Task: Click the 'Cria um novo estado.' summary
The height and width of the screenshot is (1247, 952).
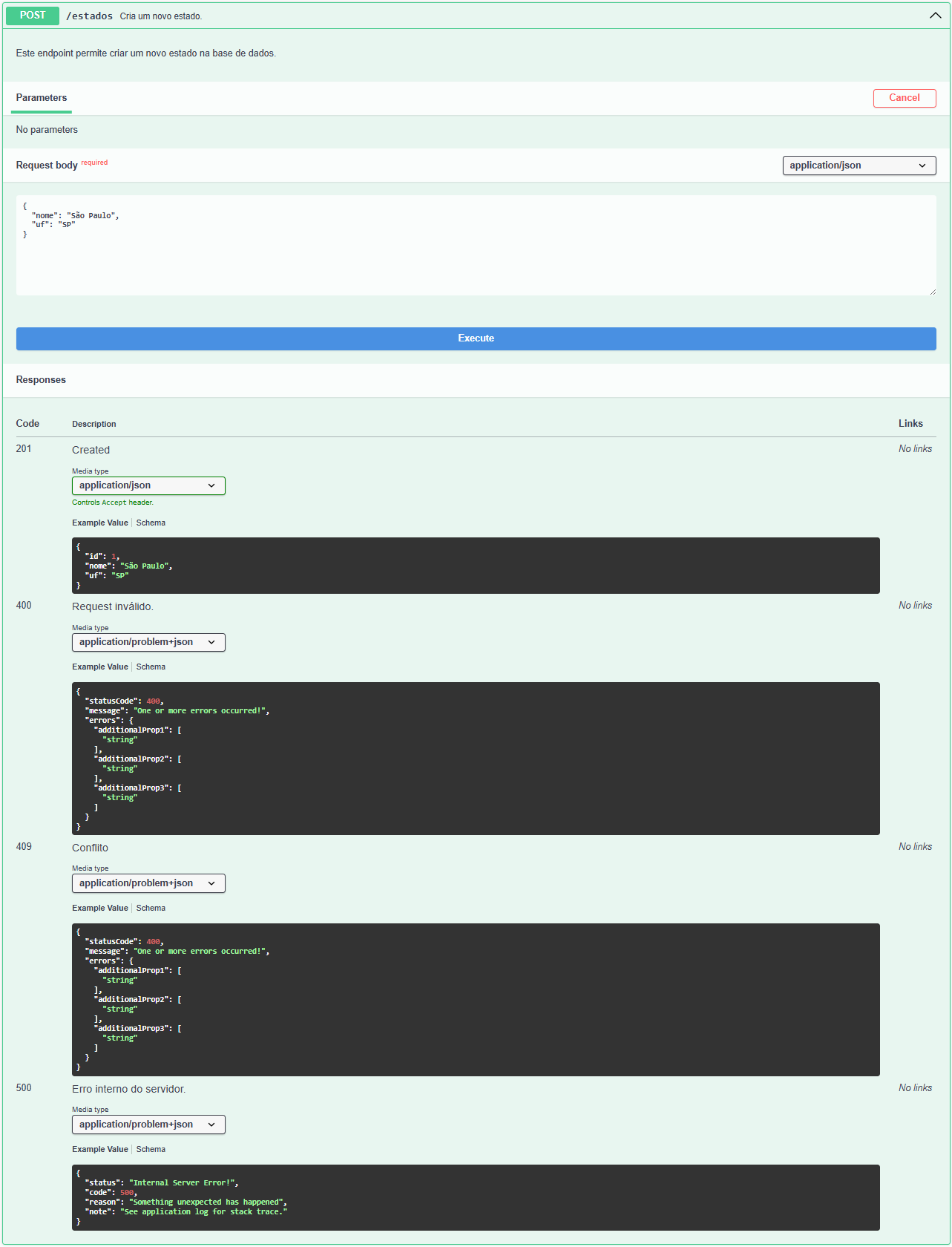Action: coord(161,16)
